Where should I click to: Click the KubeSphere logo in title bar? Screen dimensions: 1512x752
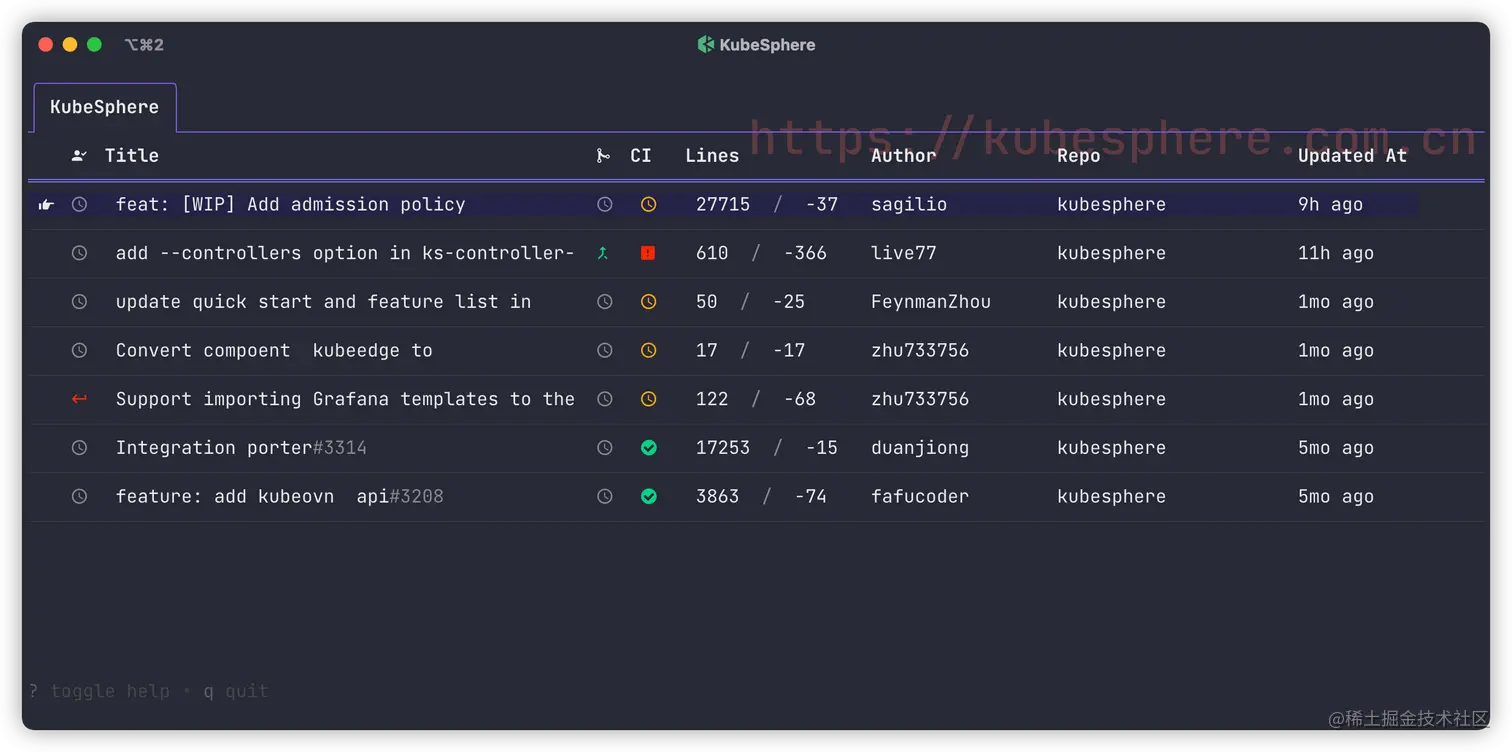point(706,44)
